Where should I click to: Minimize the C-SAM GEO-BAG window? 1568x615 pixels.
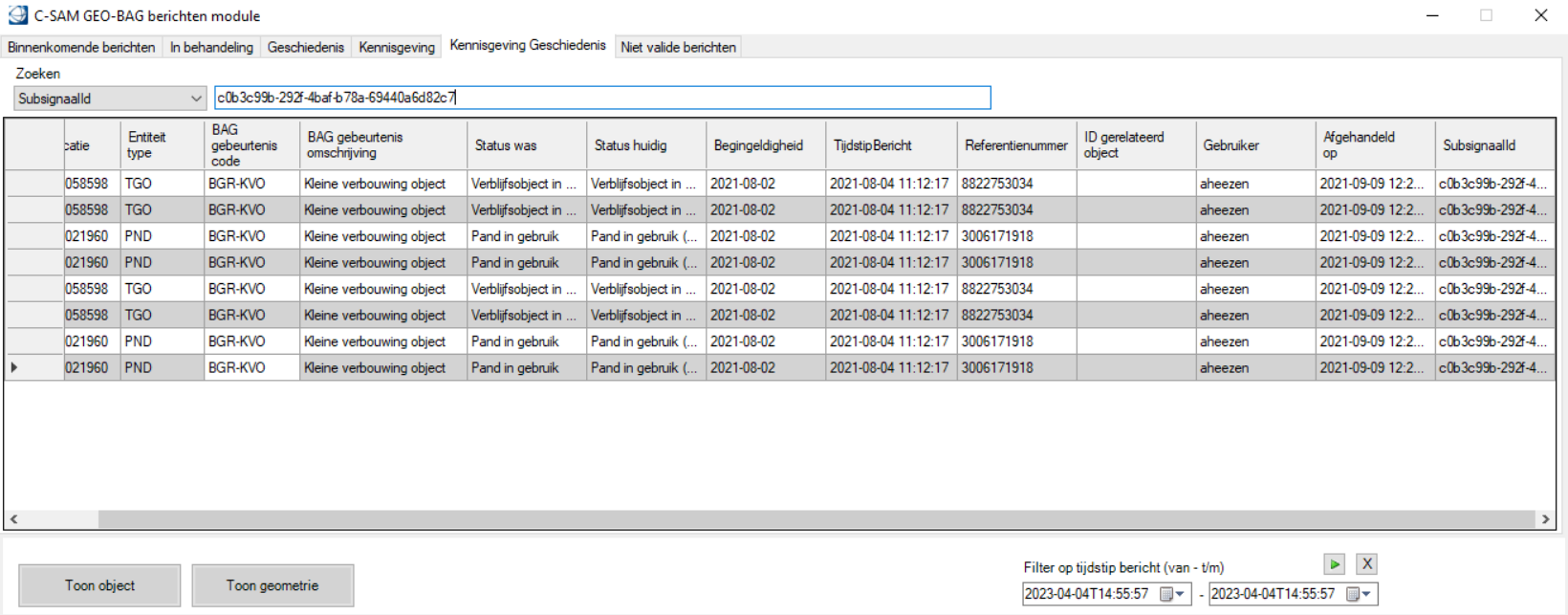point(1432,15)
